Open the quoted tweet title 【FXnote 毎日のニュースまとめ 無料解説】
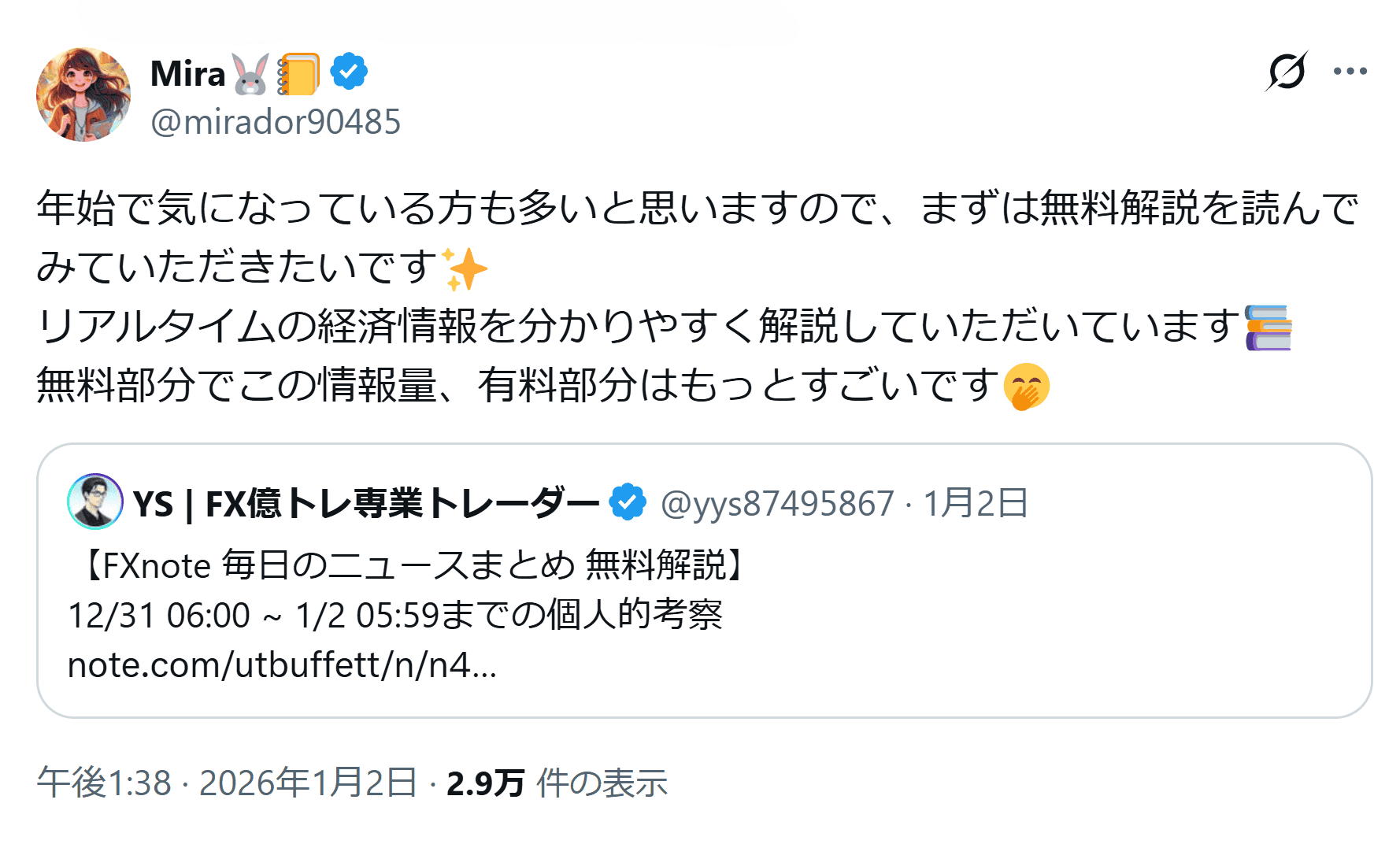The image size is (1400, 844). [x=409, y=565]
